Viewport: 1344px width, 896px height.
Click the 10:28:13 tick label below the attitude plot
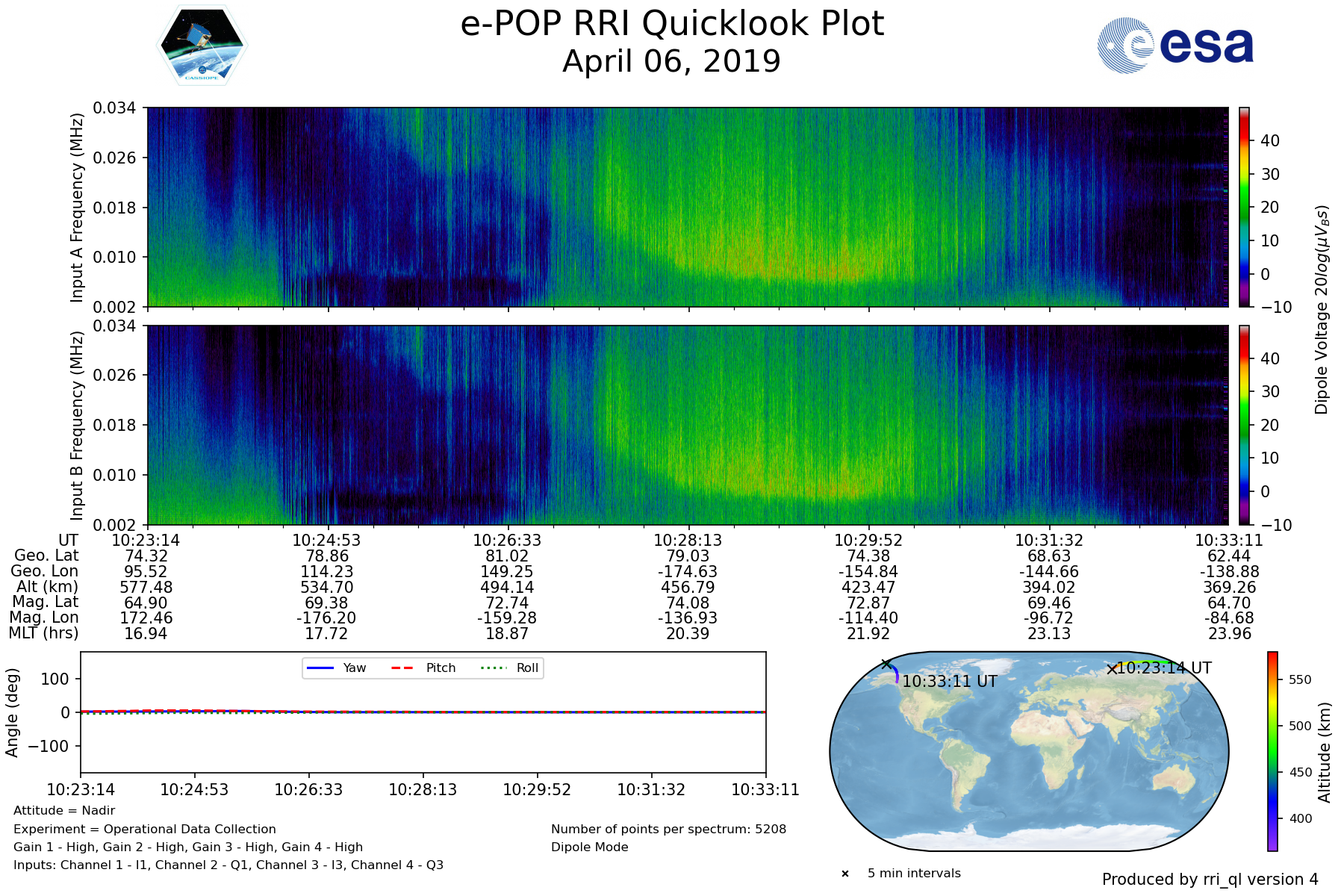click(423, 790)
